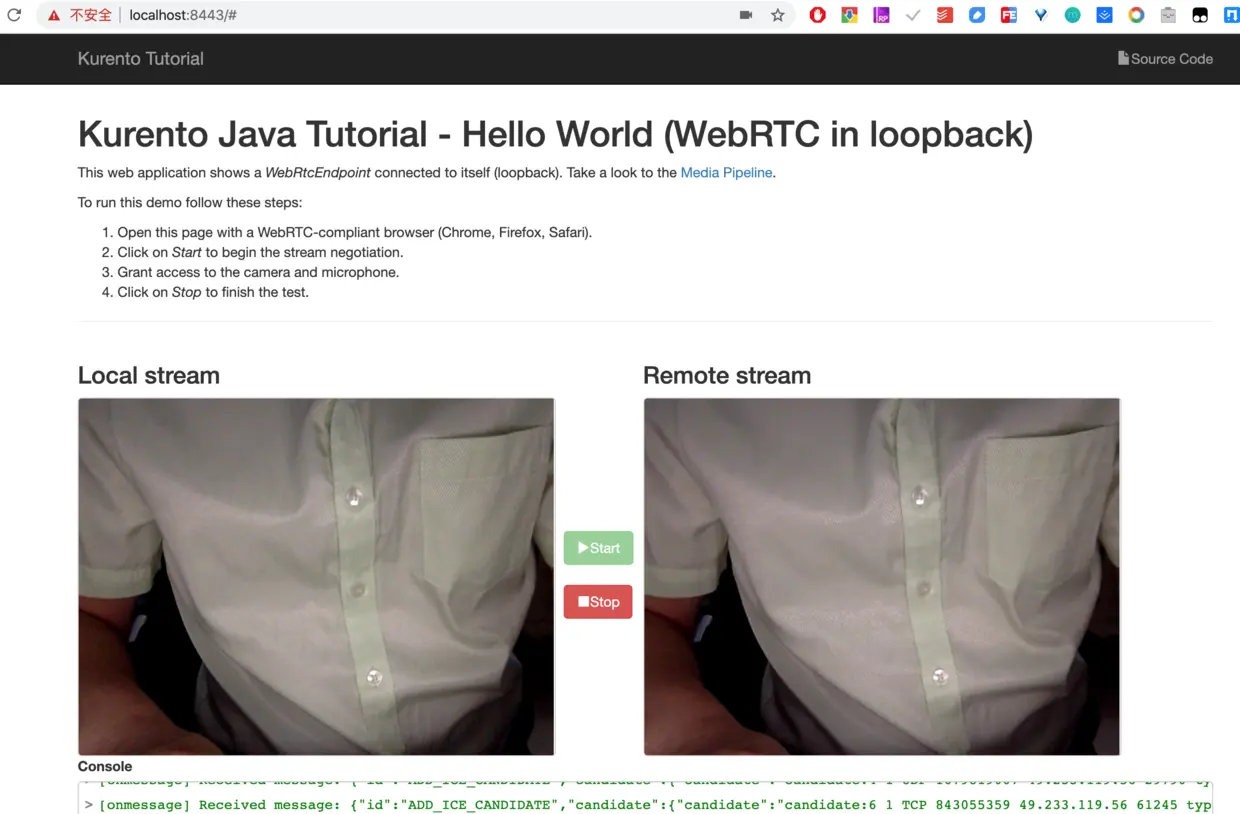Click the WebRtcEndpoint italic text
1240x814 pixels.
[x=318, y=173]
